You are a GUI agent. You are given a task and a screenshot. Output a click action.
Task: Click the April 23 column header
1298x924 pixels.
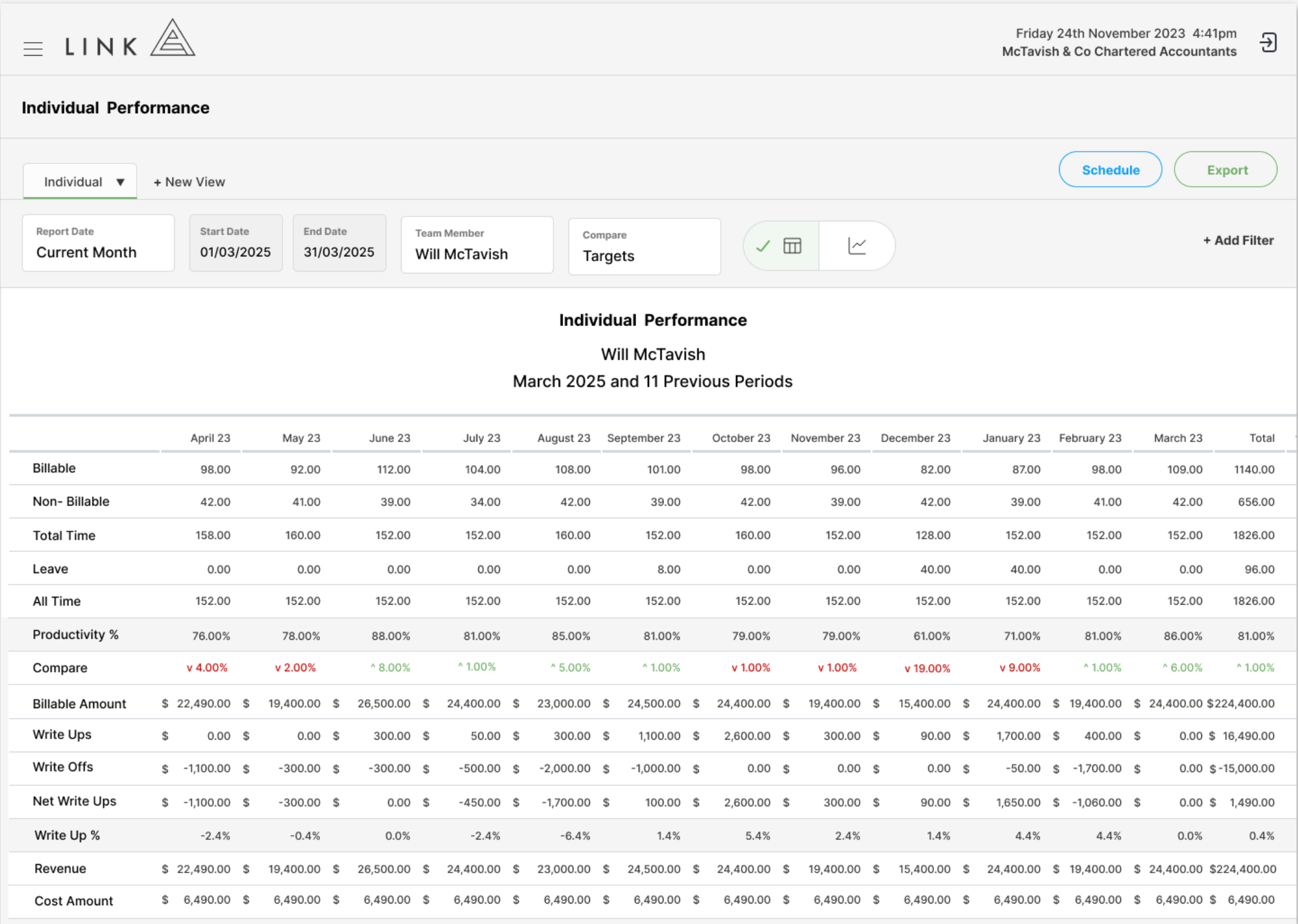[210, 438]
